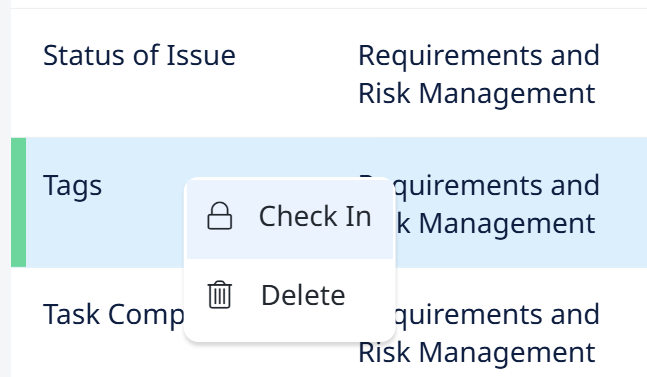Click empty blue area below Tags label
This screenshot has width=647, height=377.
click(x=103, y=239)
